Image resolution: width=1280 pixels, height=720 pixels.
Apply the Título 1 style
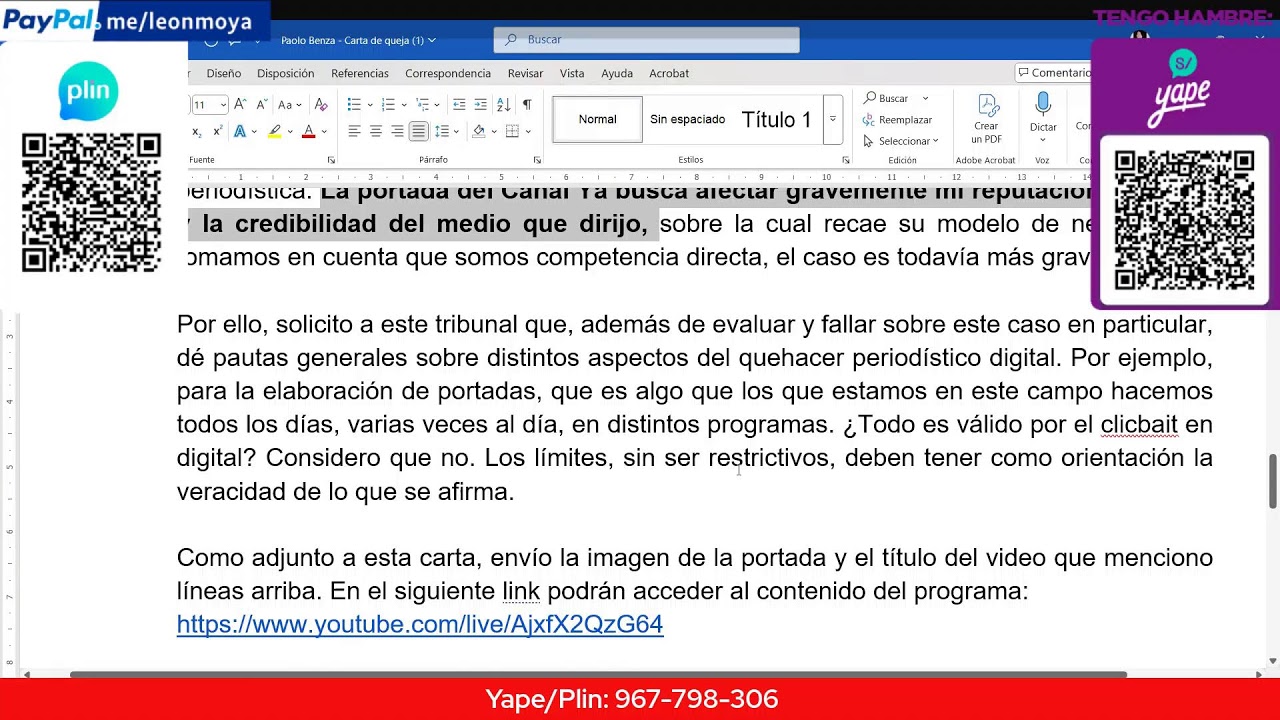click(x=776, y=120)
